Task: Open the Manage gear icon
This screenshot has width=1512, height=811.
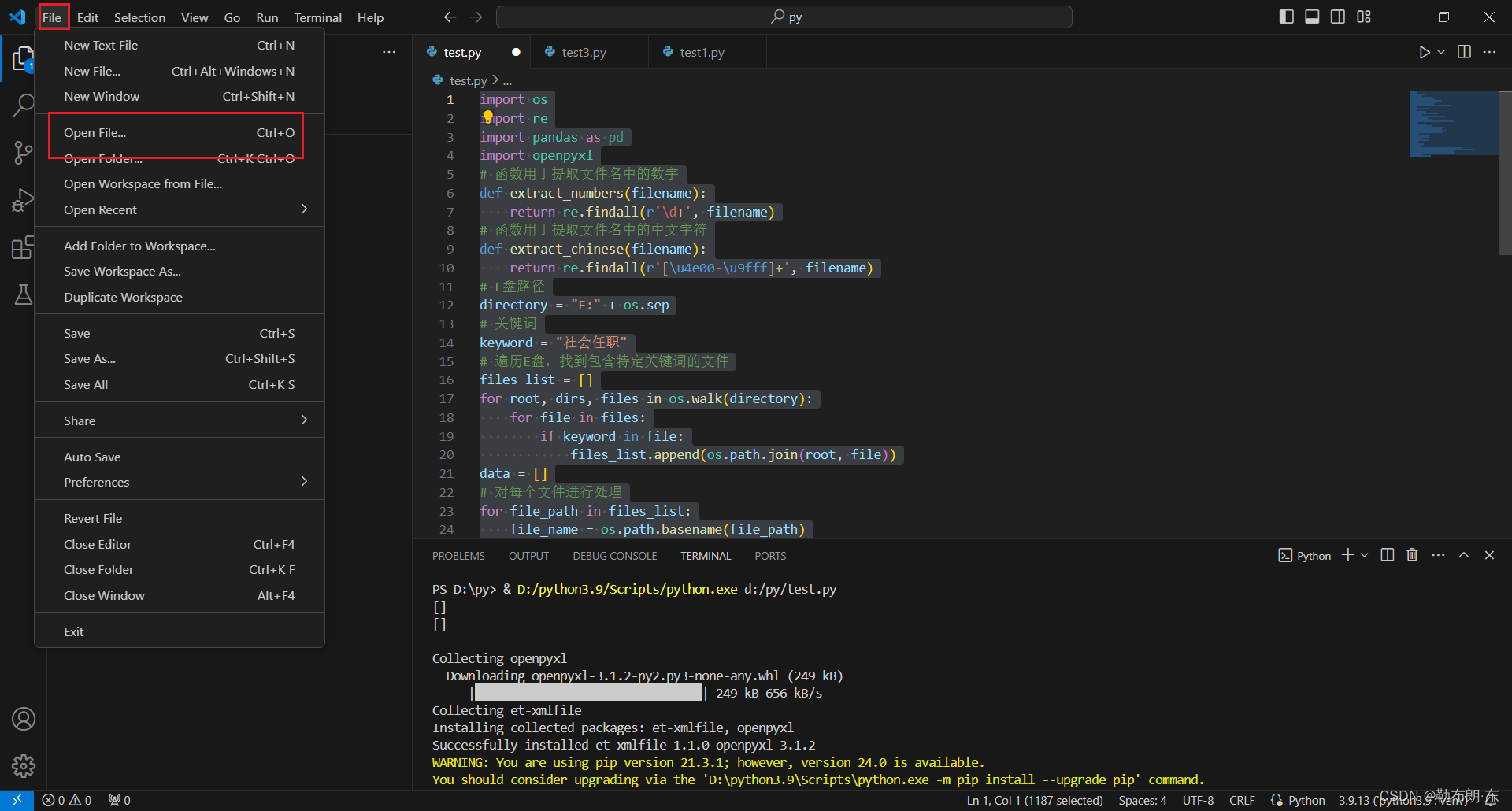Action: [24, 766]
